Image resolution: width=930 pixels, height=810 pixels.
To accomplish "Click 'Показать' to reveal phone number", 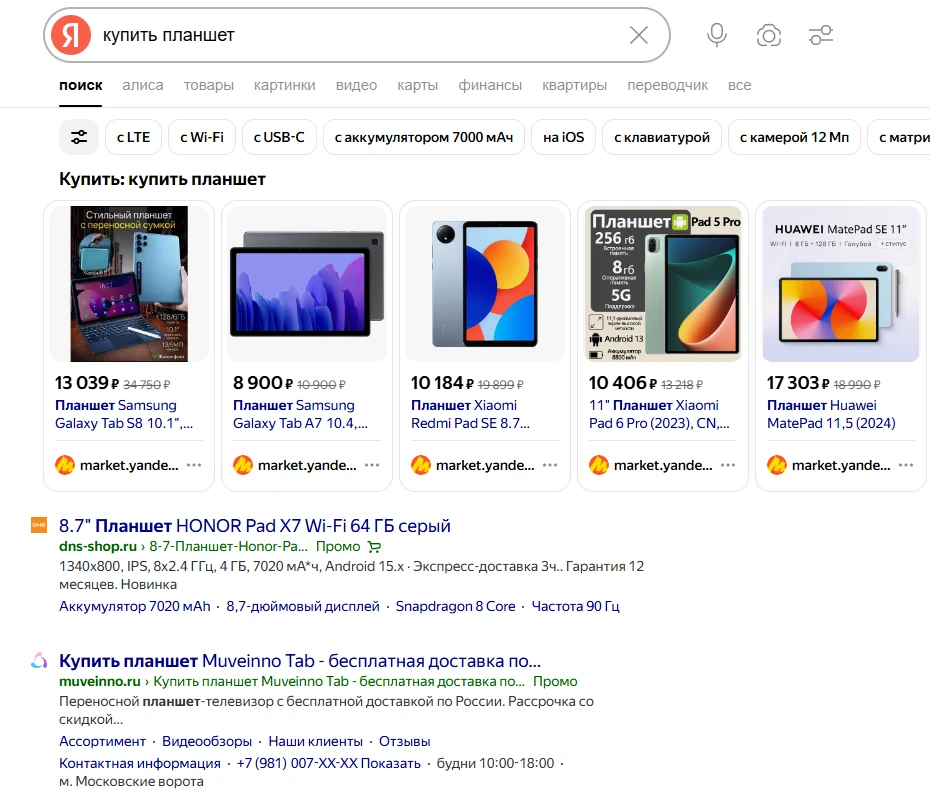I will [x=391, y=763].
